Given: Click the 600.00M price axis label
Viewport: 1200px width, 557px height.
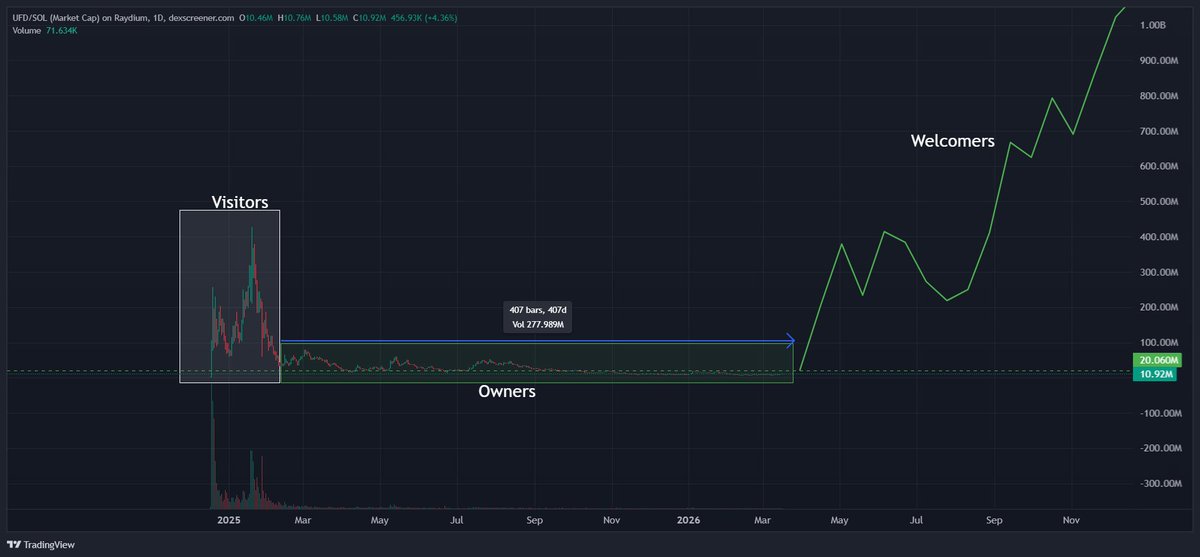Looking at the screenshot, I should point(1158,166).
